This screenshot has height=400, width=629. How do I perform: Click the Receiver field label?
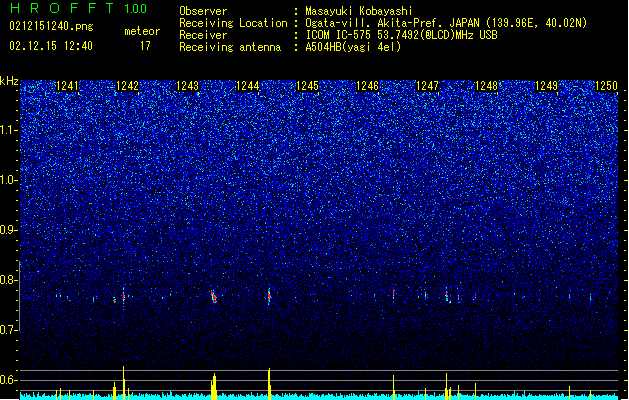point(203,35)
